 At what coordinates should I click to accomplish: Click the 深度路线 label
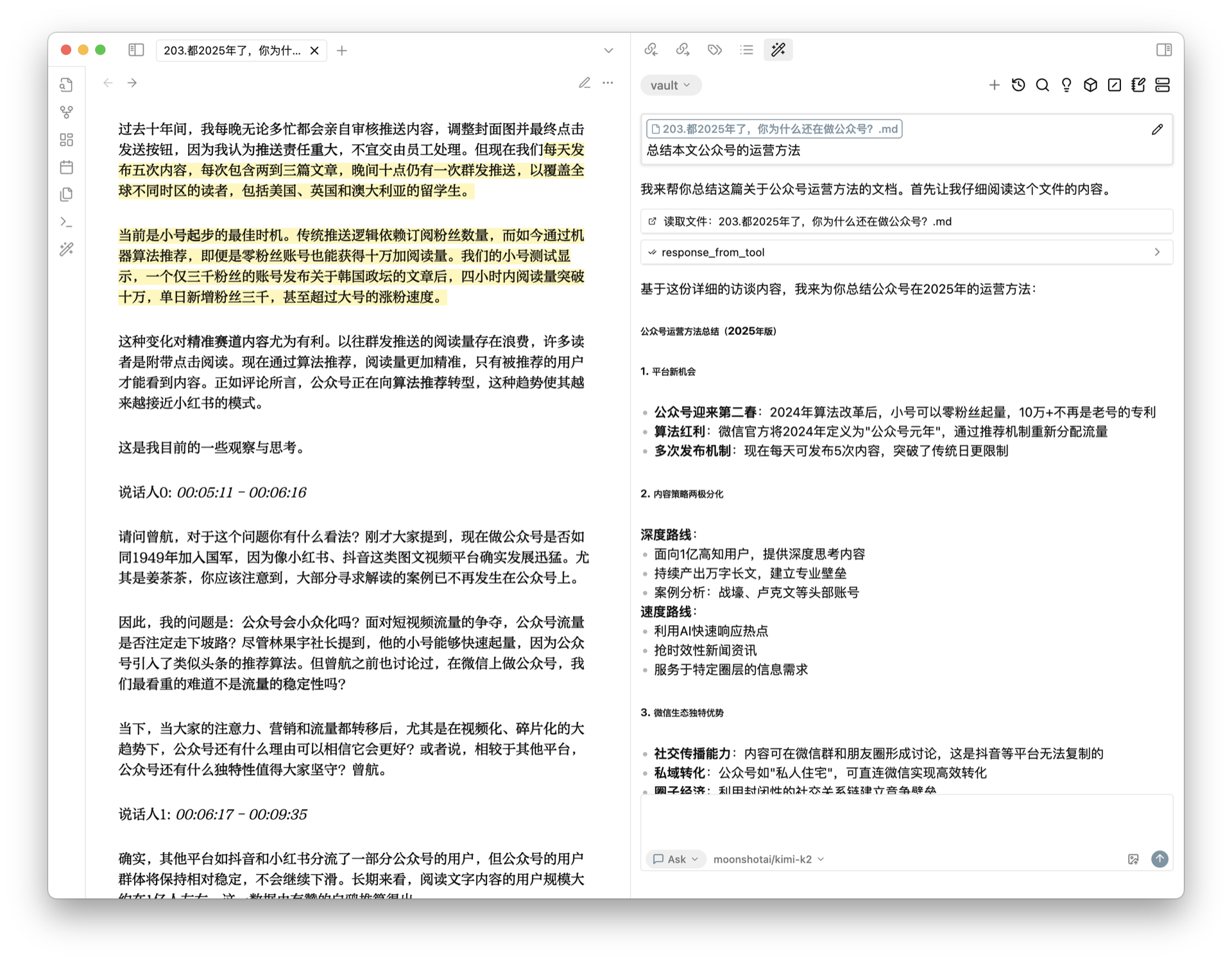coord(669,535)
